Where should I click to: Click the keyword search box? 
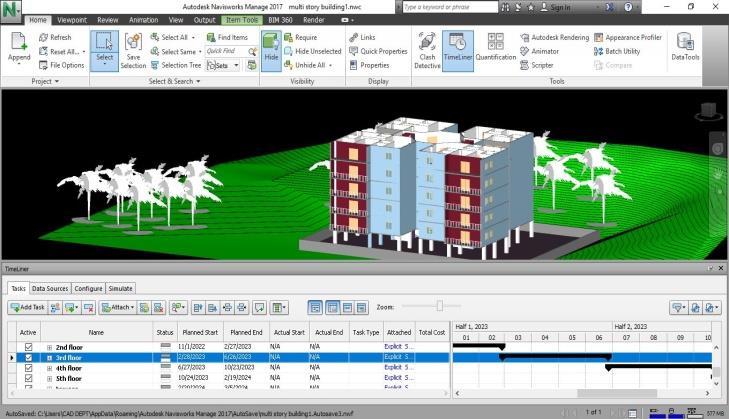450,7
